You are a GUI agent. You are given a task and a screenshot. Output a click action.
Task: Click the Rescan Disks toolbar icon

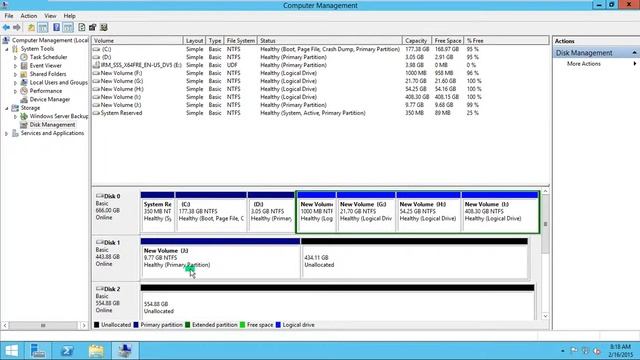[x=93, y=27]
